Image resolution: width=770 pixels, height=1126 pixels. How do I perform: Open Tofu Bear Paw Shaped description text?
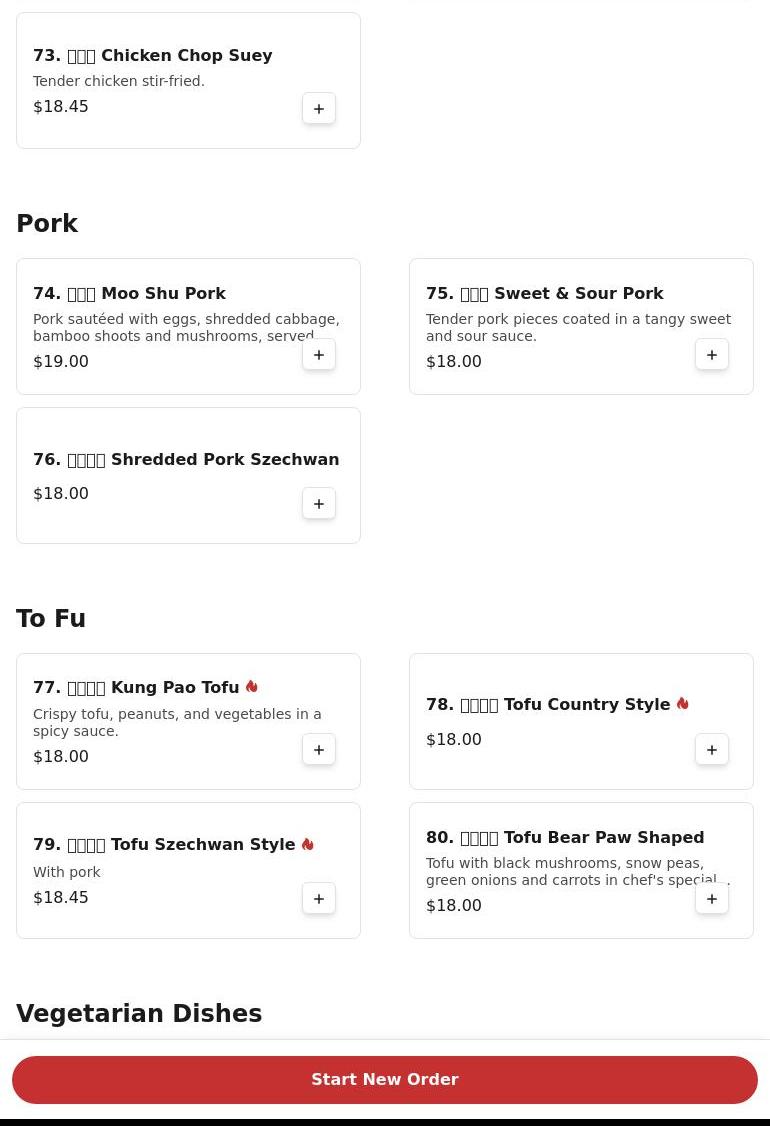[x=577, y=872]
